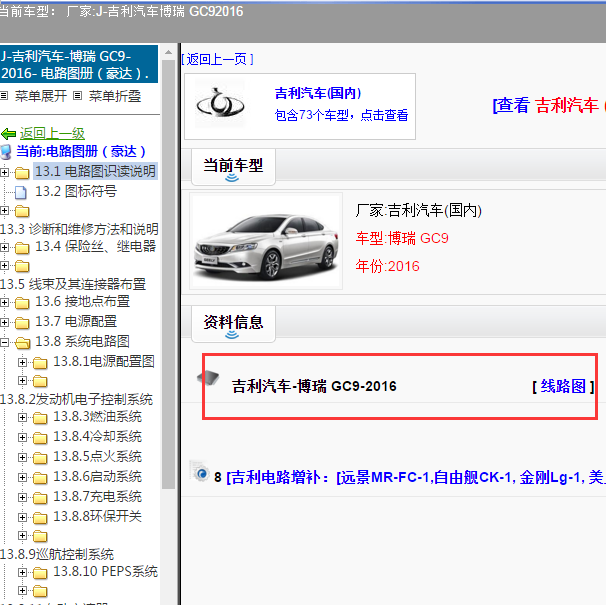The image size is (606, 605).
Task: Expand the 13.8.1电源配置图 node
Action: point(22,362)
